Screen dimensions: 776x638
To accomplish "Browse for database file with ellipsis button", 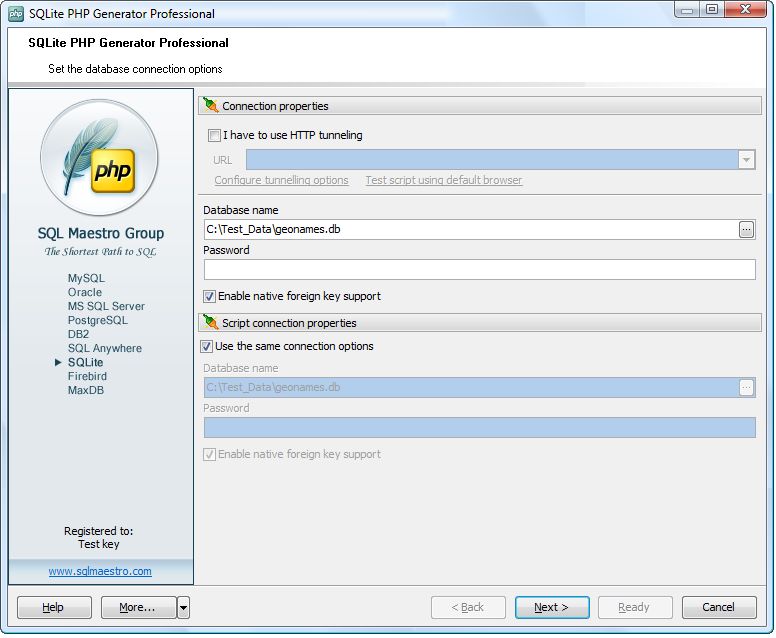I will pyautogui.click(x=746, y=230).
